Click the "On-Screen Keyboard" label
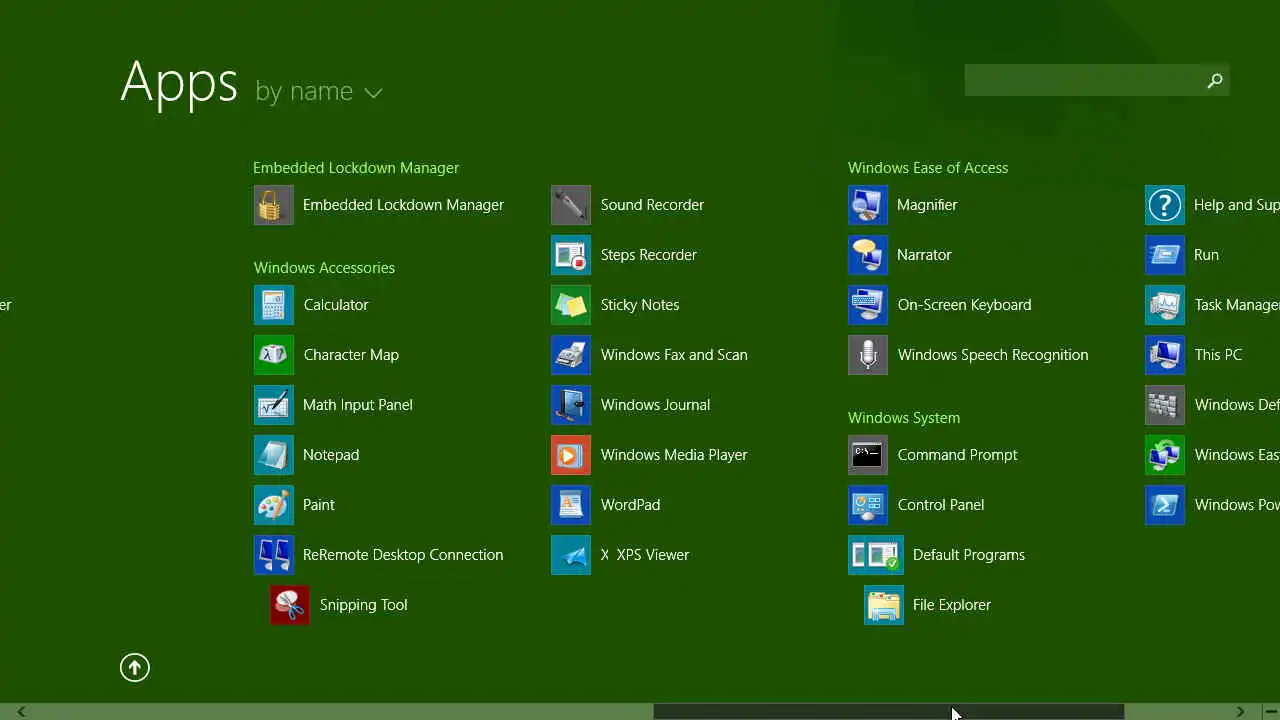This screenshot has width=1280, height=720. (x=964, y=305)
